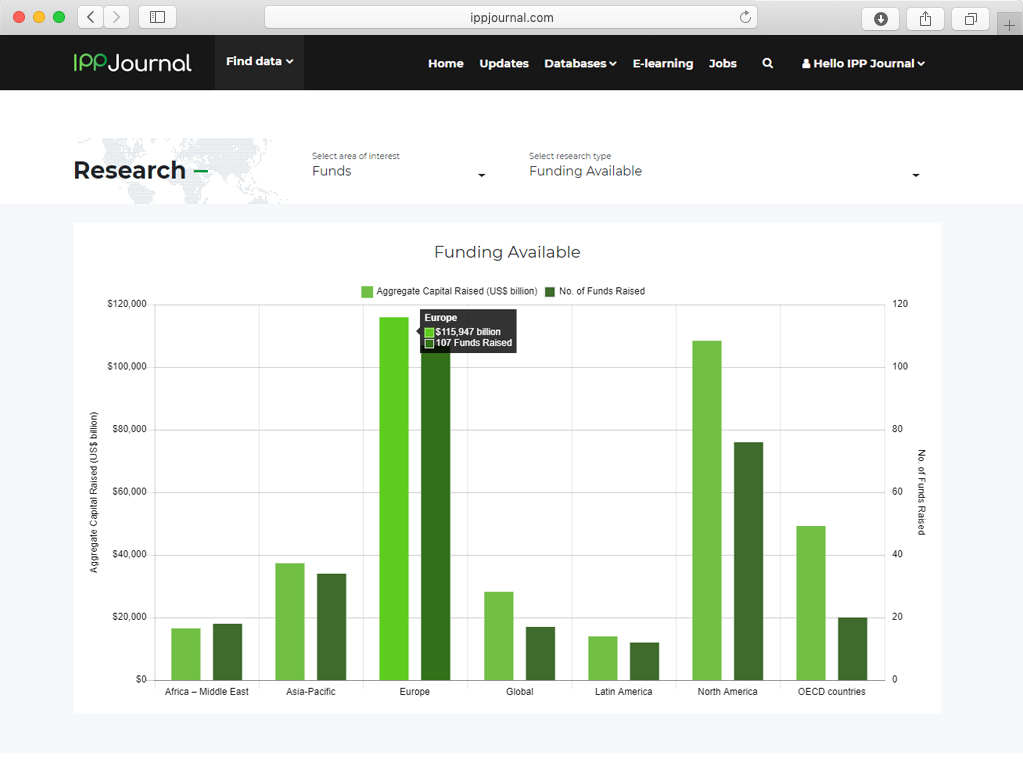This screenshot has height=767, width=1023.
Task: Toggle No. of Funds Raised legend series
Action: point(595,291)
